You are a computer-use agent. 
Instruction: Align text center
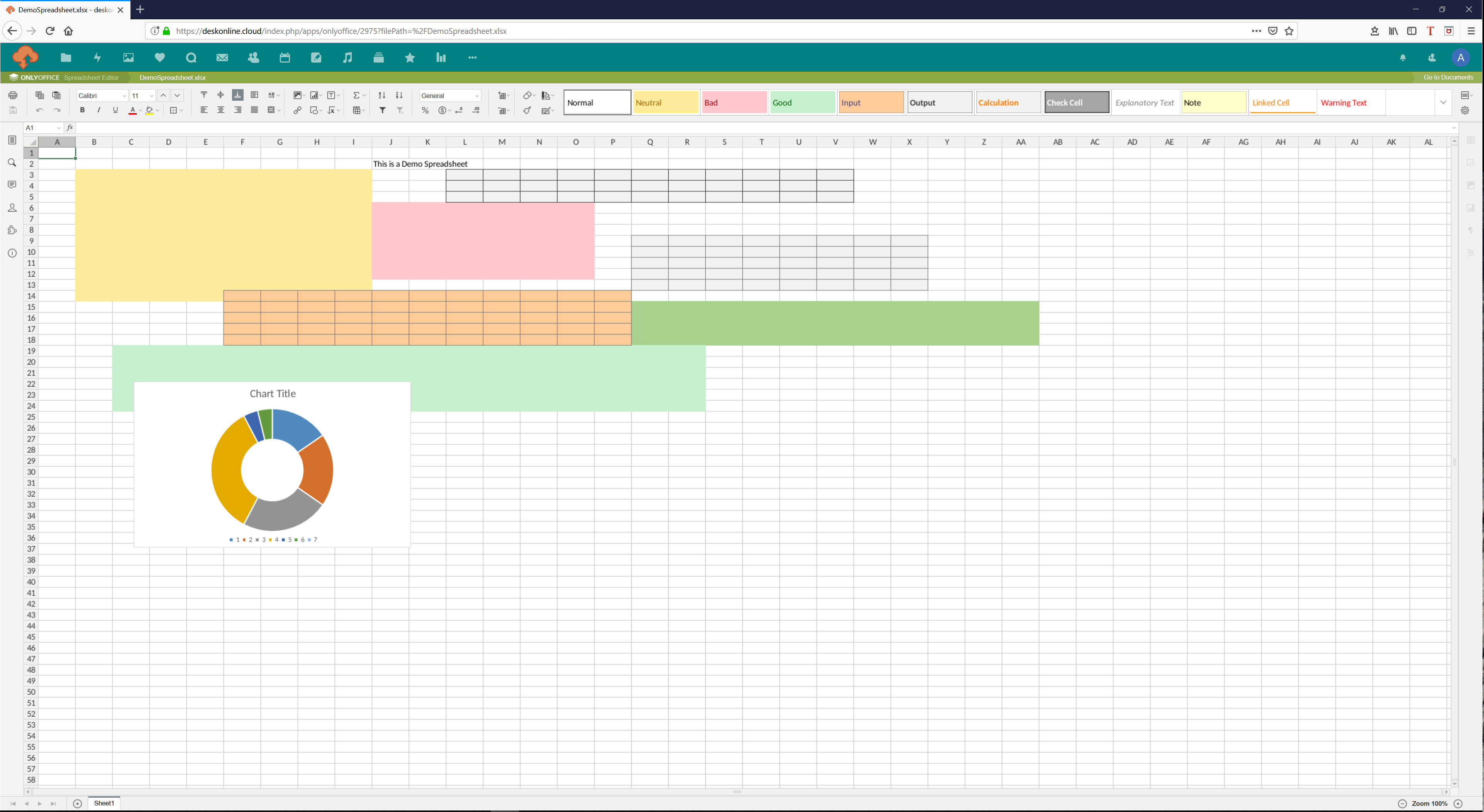[x=221, y=110]
